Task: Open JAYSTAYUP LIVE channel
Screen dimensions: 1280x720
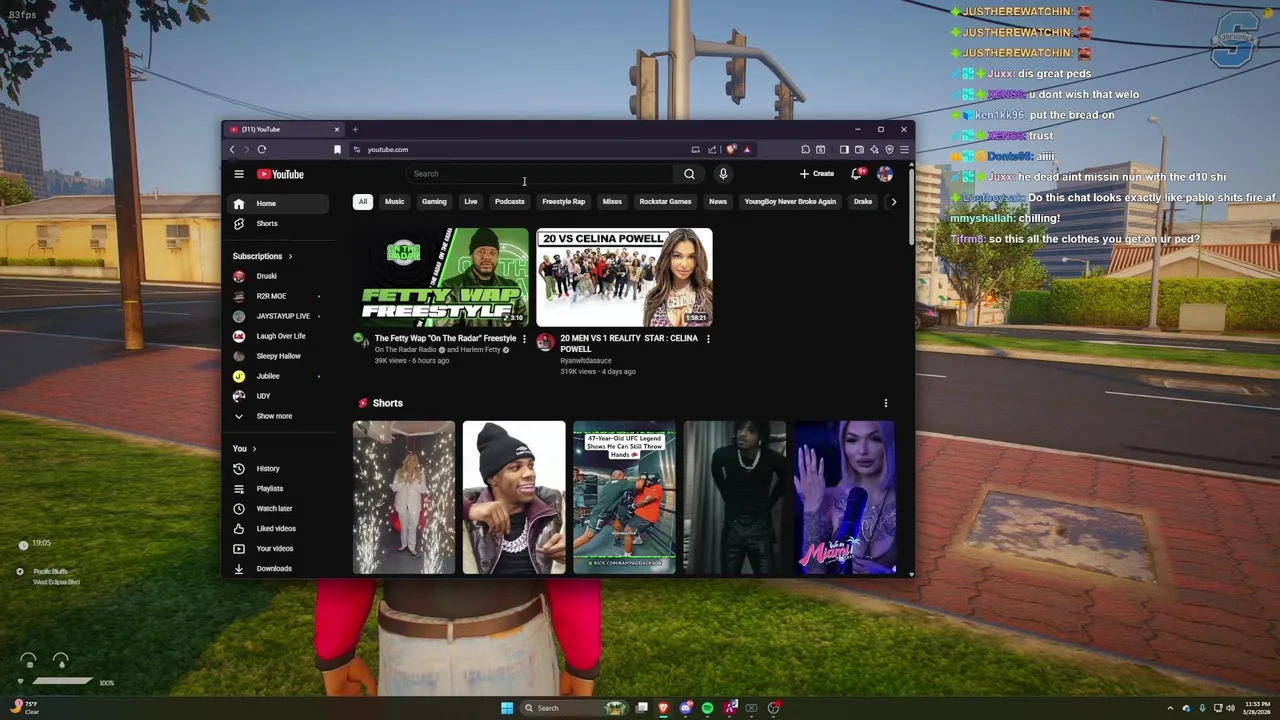Action: click(279, 316)
